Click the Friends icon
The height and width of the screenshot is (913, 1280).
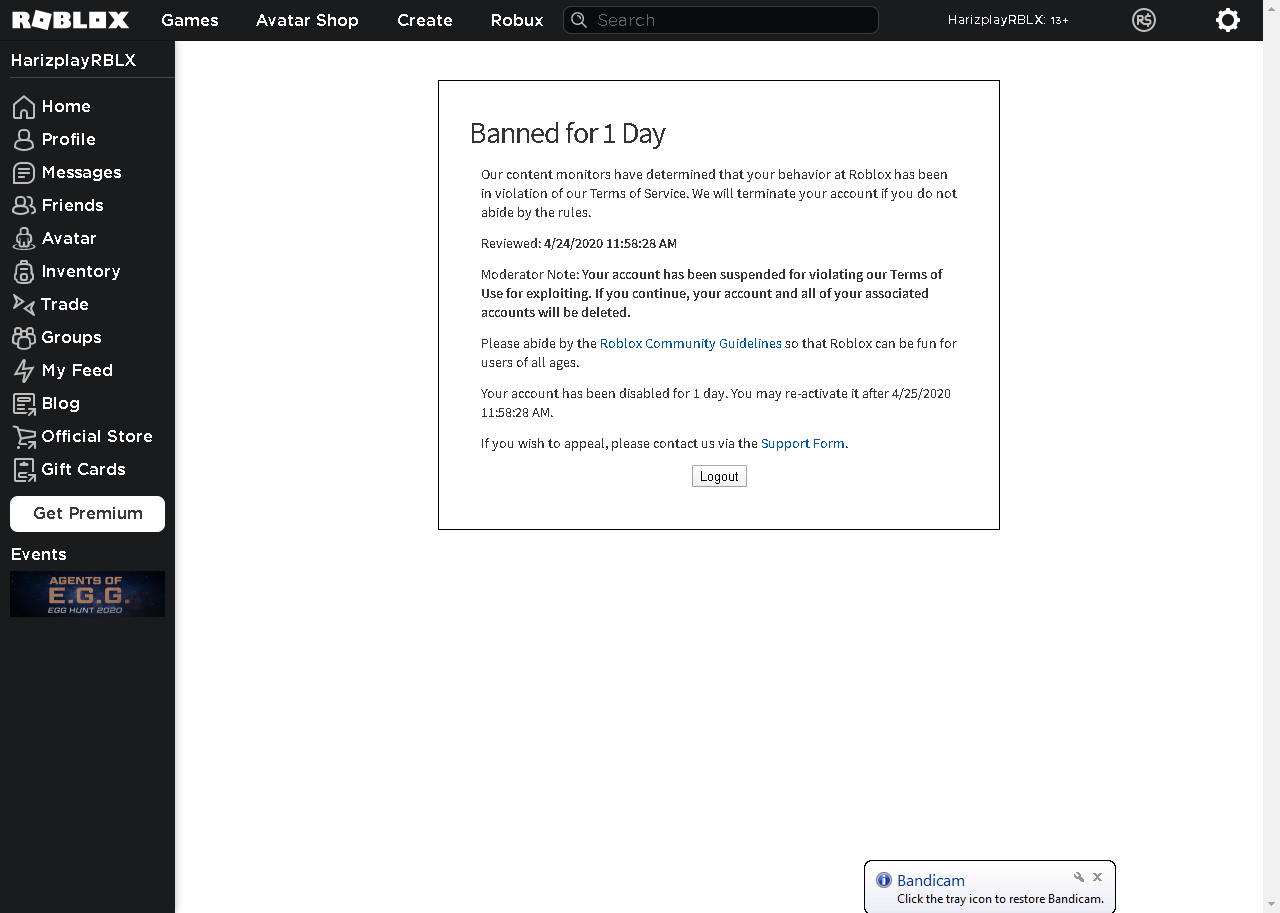[24, 206]
